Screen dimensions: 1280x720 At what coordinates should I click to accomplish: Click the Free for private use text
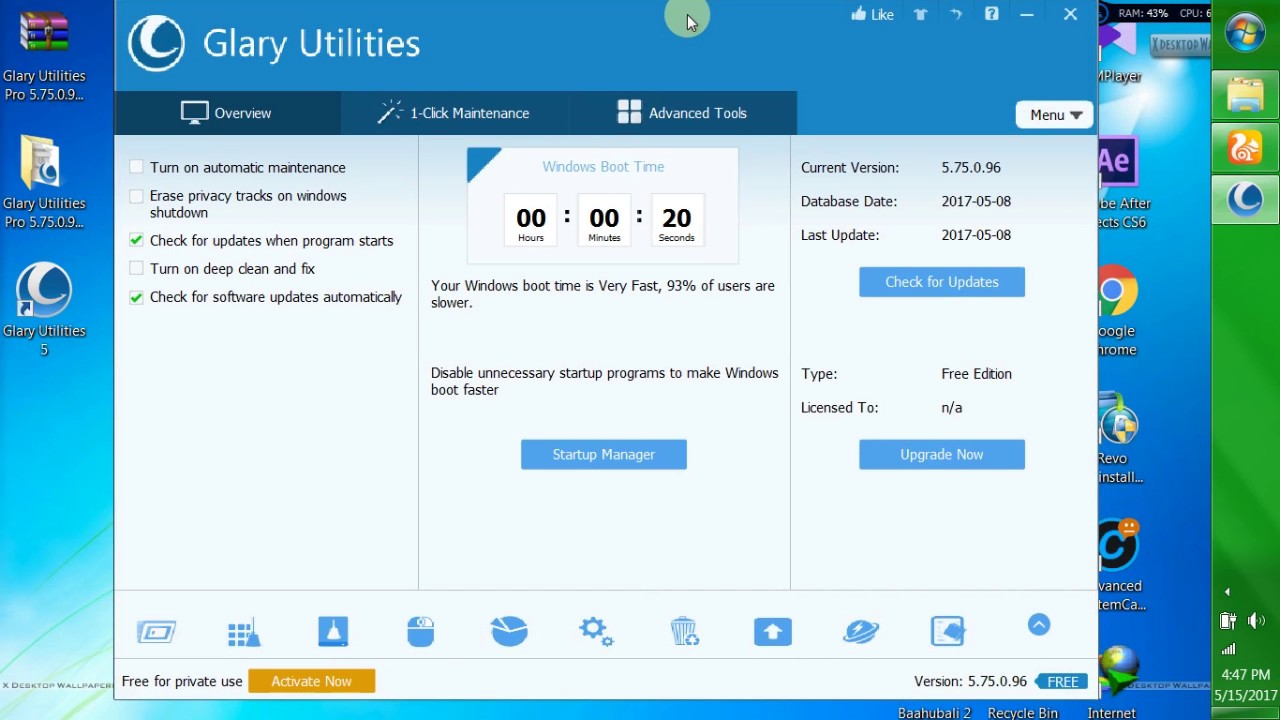point(182,681)
